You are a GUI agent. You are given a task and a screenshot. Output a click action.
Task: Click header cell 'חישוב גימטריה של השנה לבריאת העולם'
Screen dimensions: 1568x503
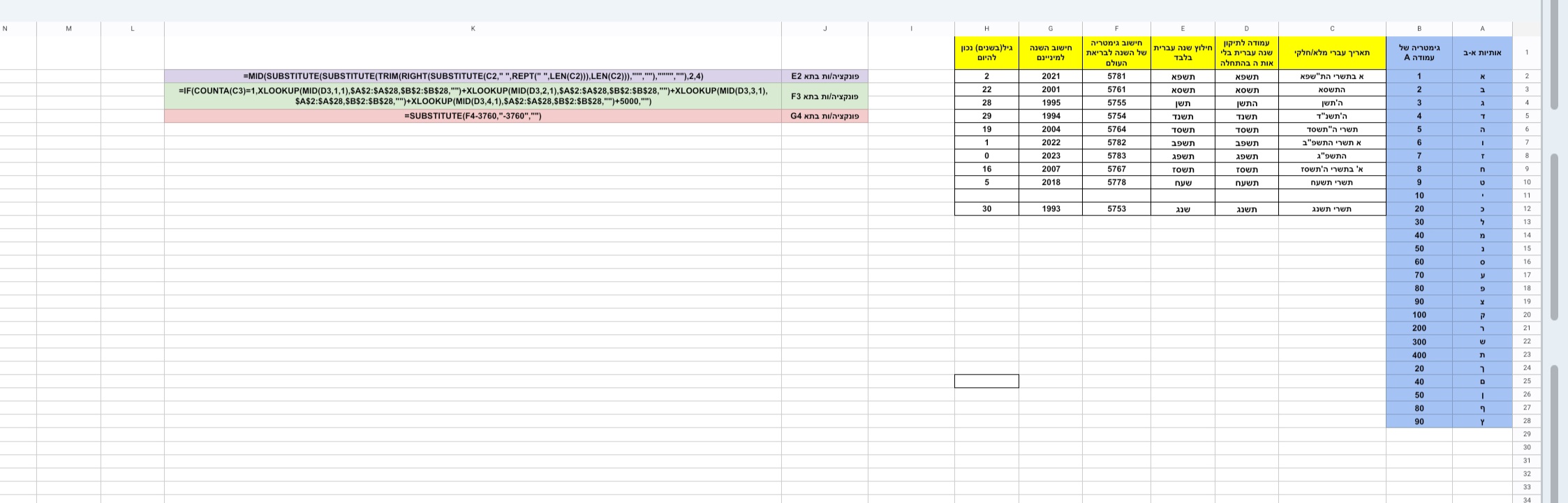1117,52
